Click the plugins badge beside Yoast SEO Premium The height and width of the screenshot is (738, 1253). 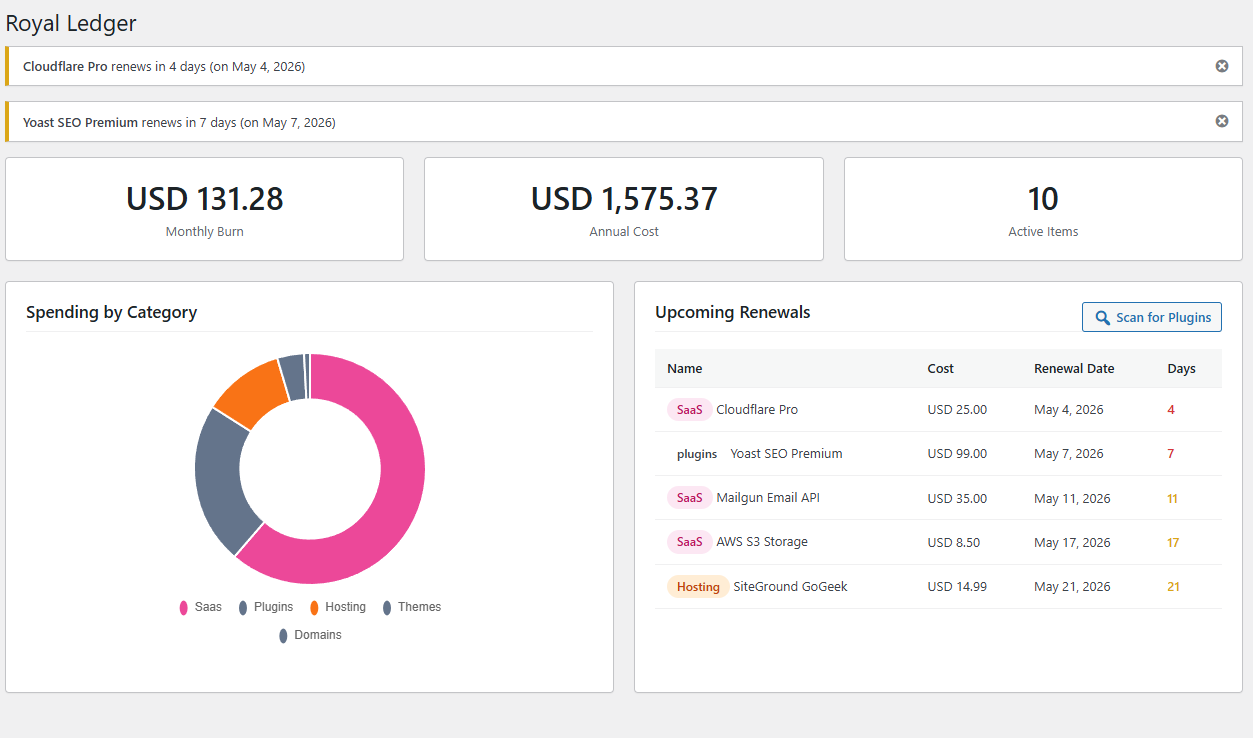coord(697,454)
